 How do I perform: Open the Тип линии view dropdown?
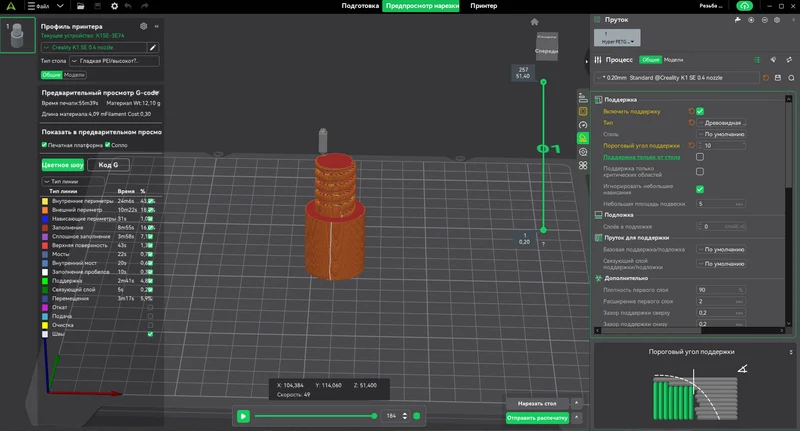(72, 182)
